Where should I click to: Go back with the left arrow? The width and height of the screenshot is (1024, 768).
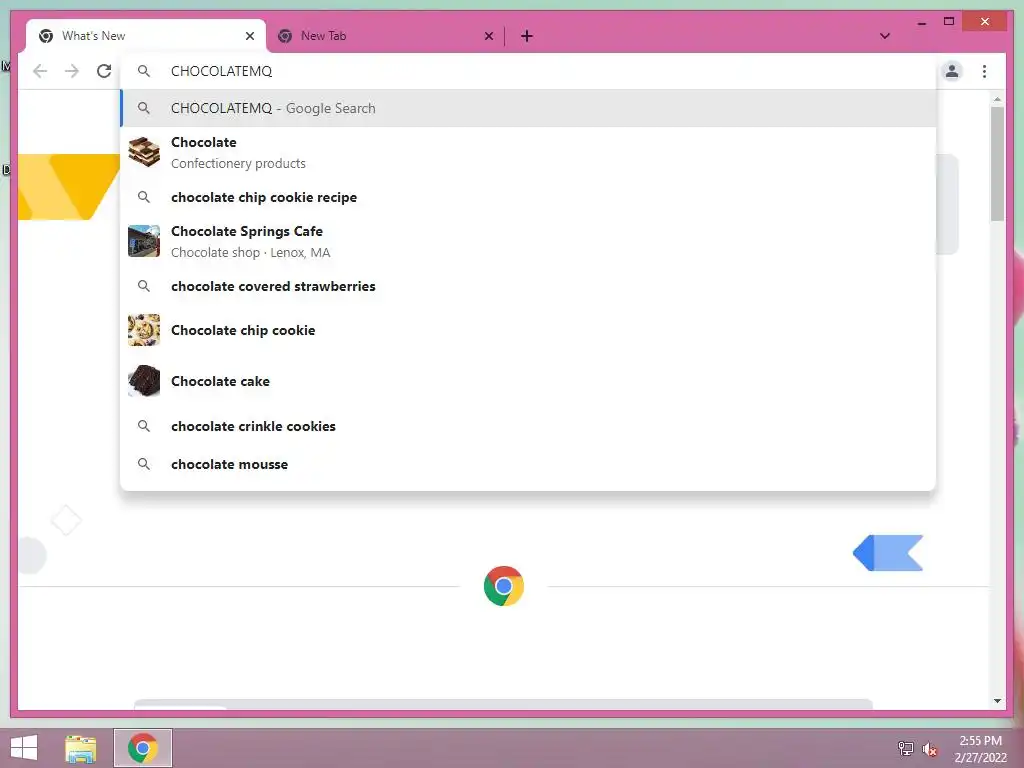tap(40, 71)
